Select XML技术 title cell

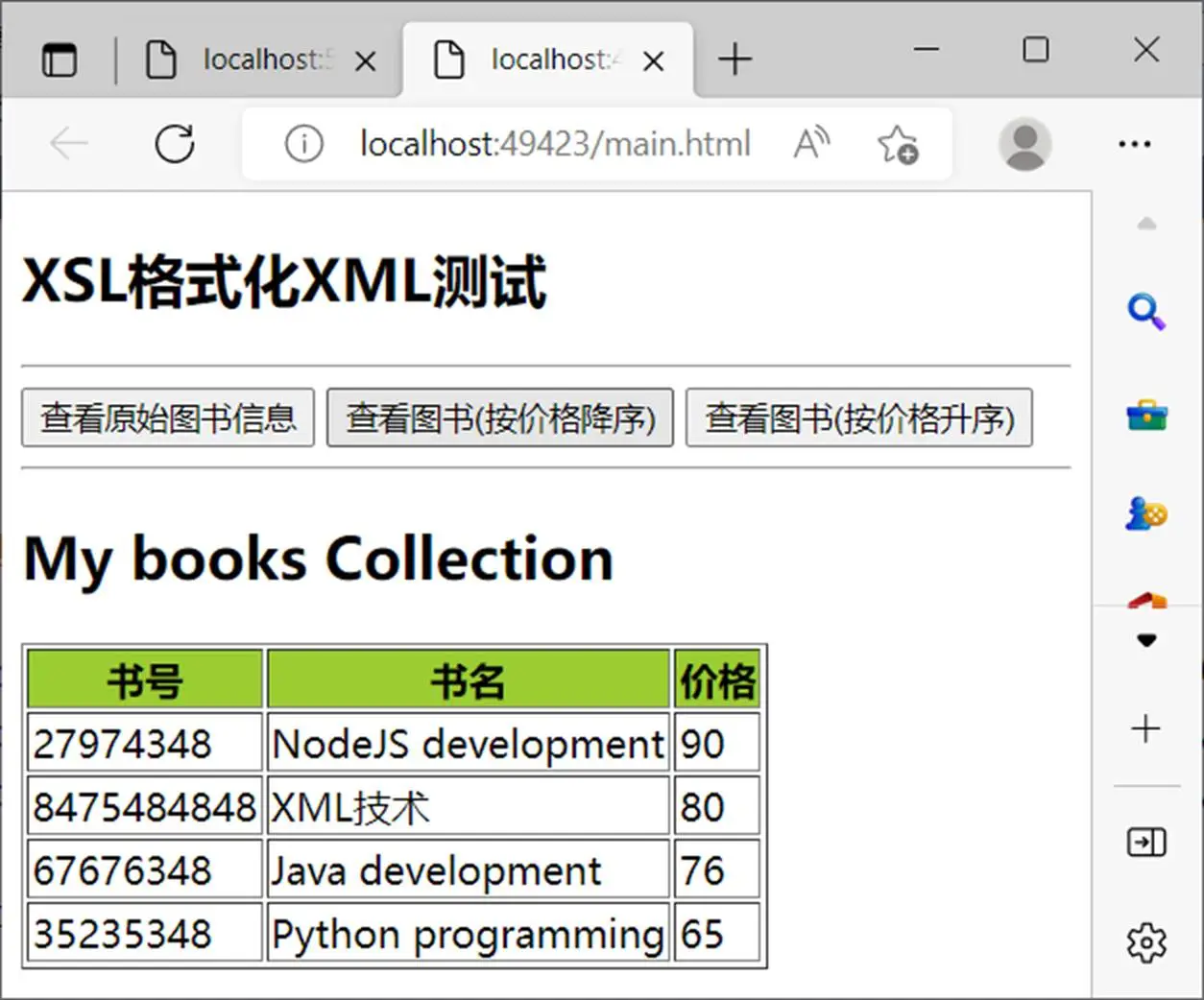468,806
